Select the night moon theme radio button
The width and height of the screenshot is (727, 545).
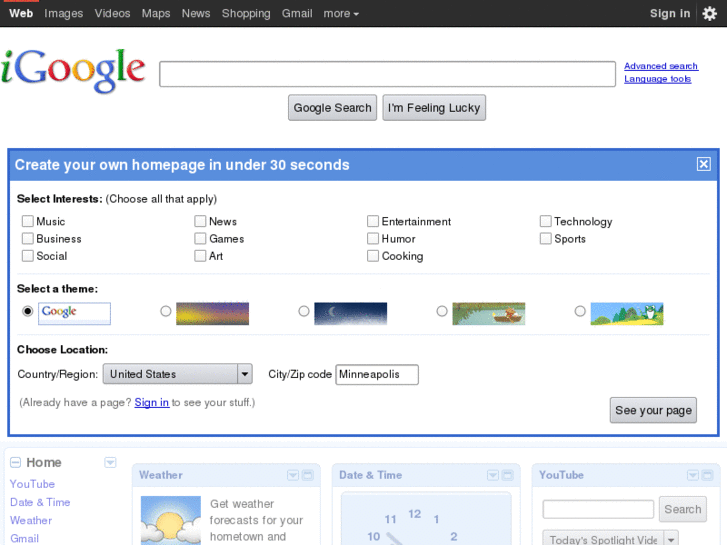pos(304,311)
